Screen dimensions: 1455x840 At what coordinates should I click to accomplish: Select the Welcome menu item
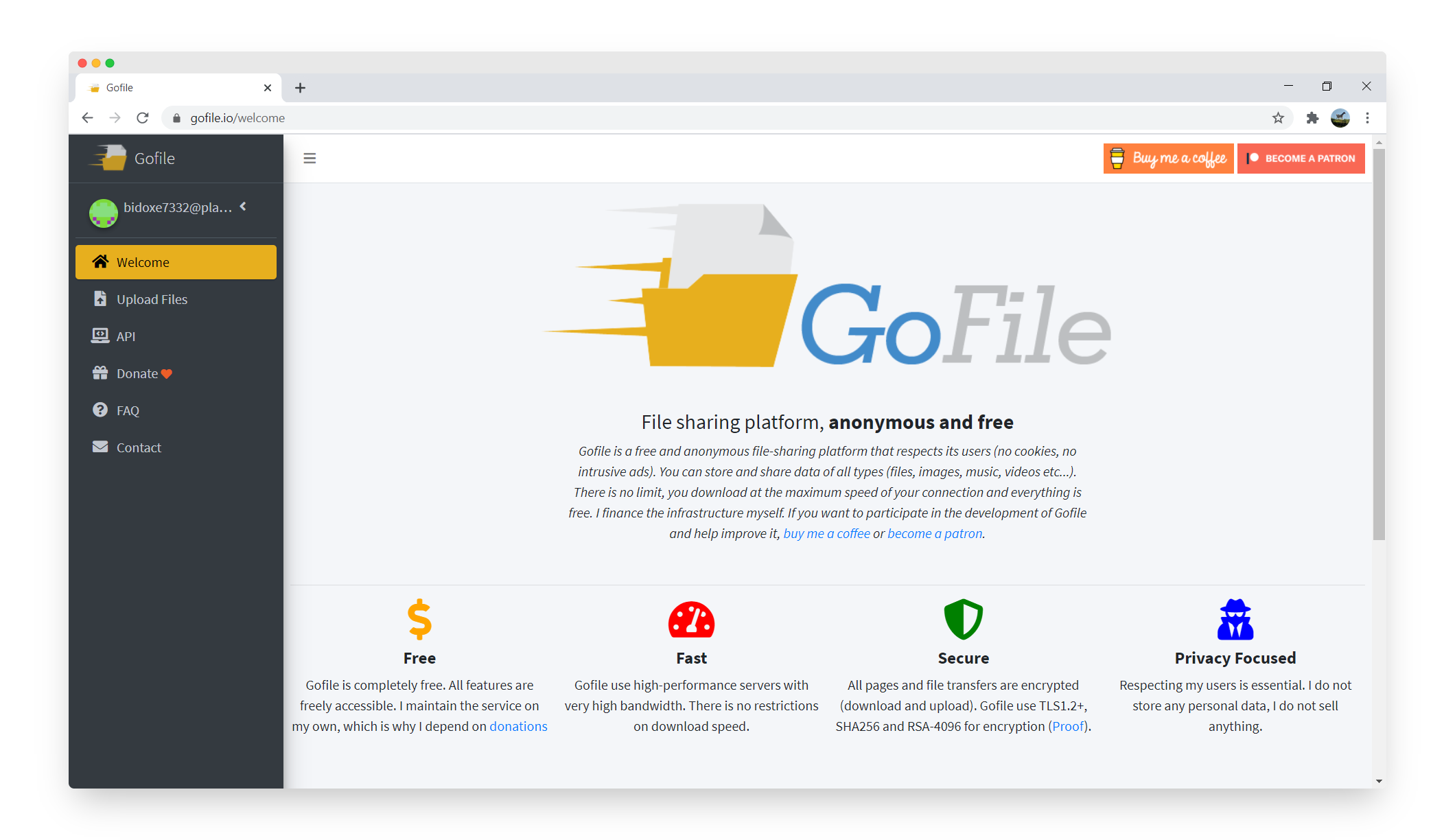click(x=177, y=262)
